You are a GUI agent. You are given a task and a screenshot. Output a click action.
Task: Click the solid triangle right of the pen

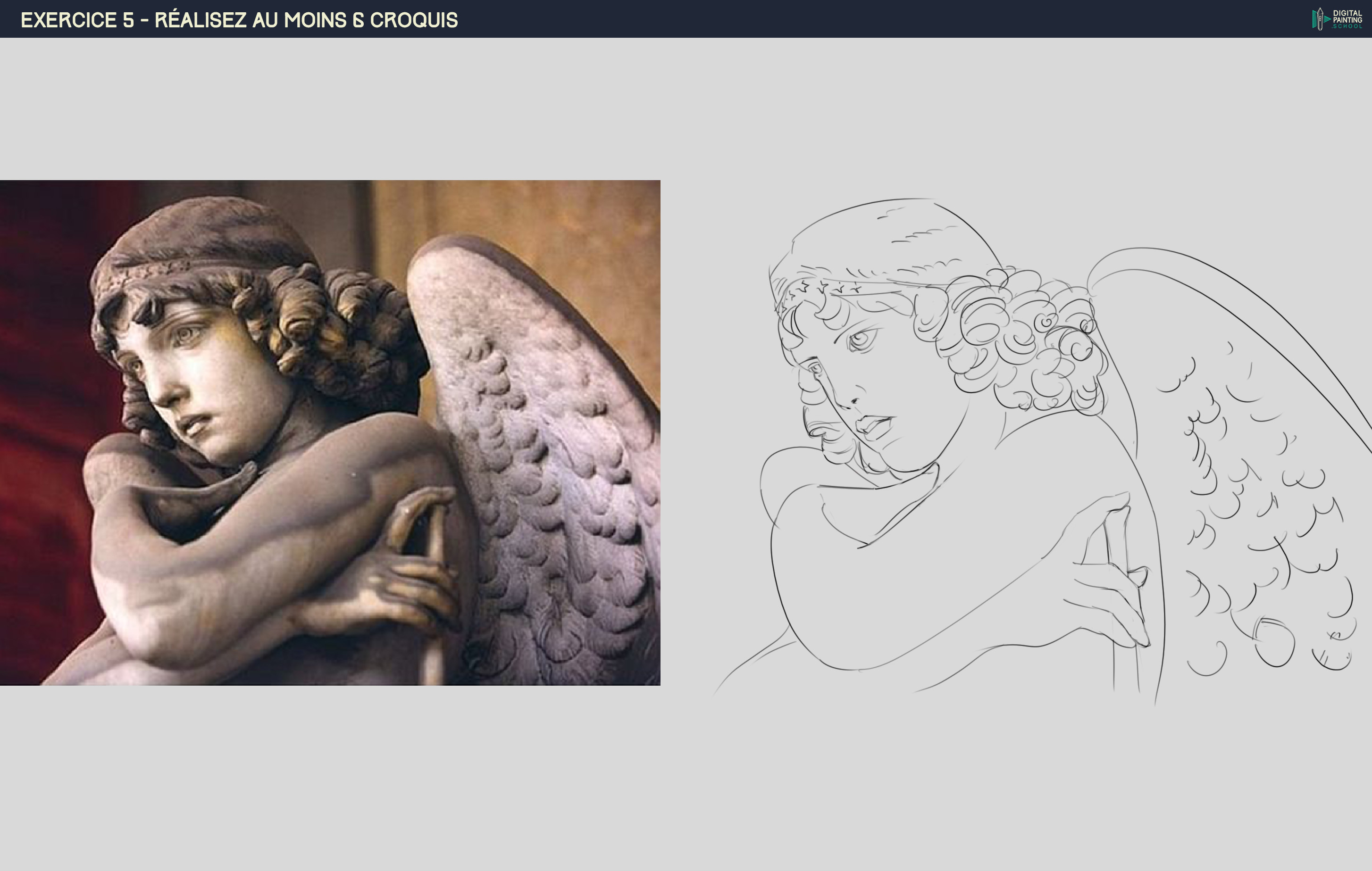coord(1328,19)
